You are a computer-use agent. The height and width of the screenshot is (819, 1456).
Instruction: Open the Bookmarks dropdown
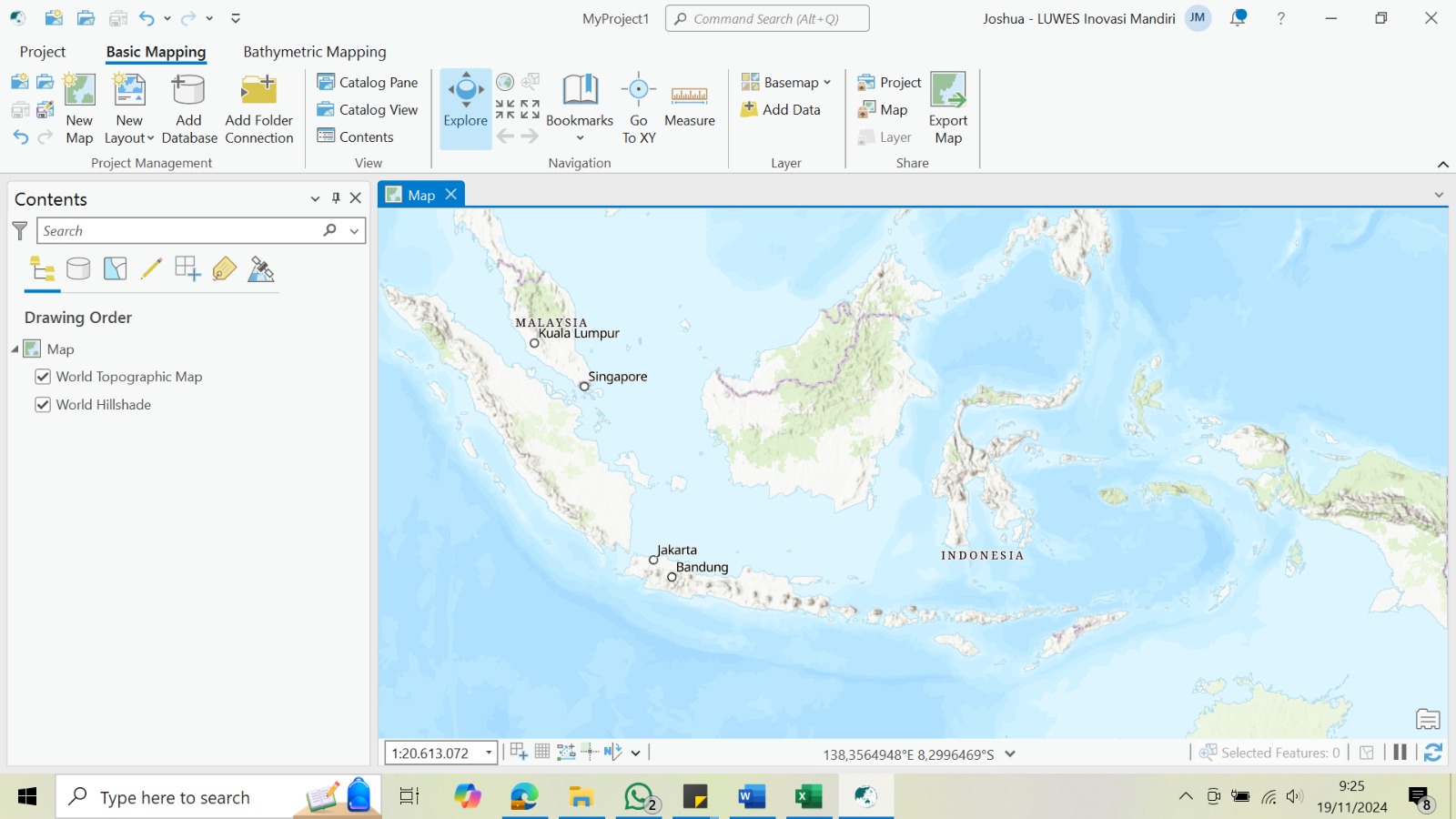pos(580,108)
